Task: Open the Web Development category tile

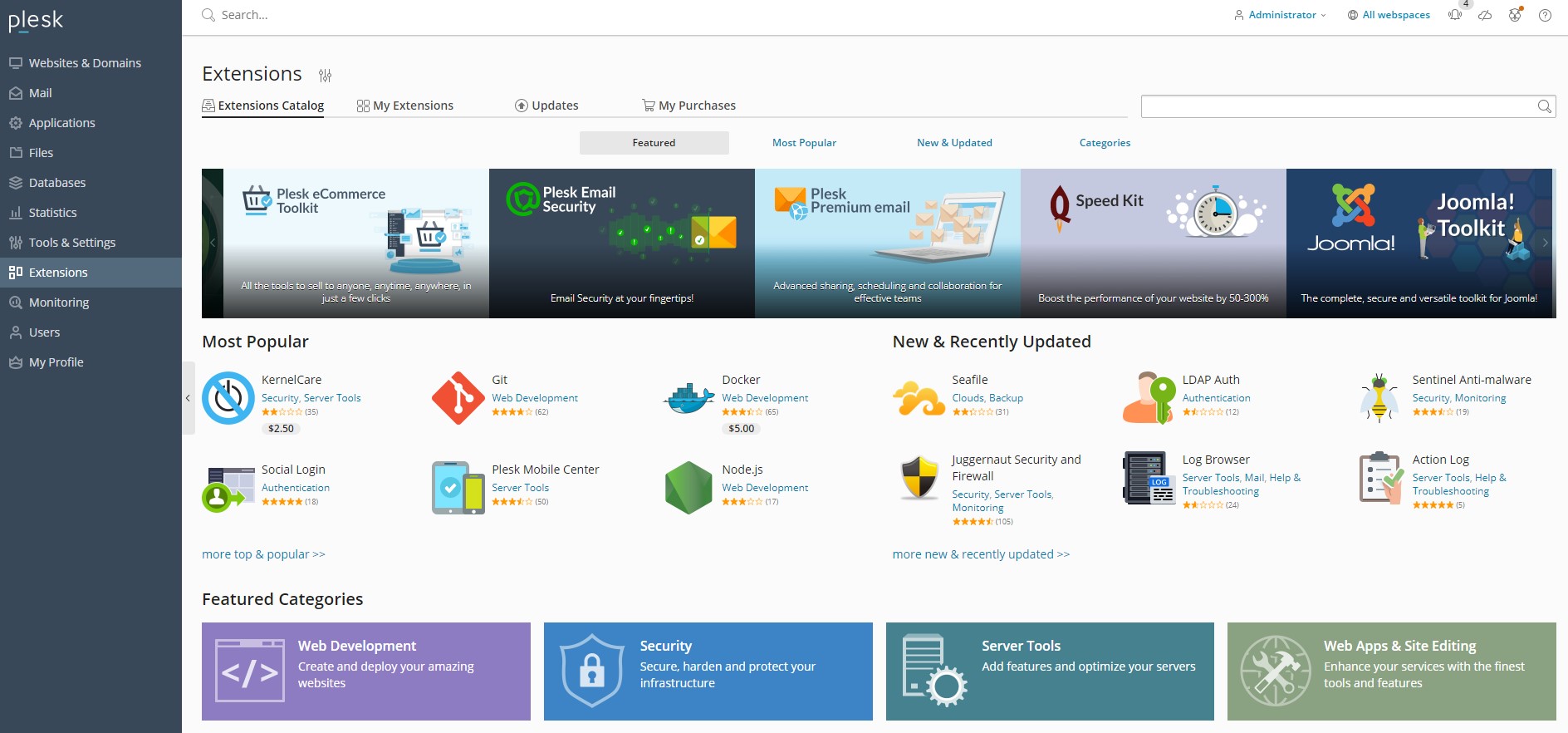Action: click(366, 672)
